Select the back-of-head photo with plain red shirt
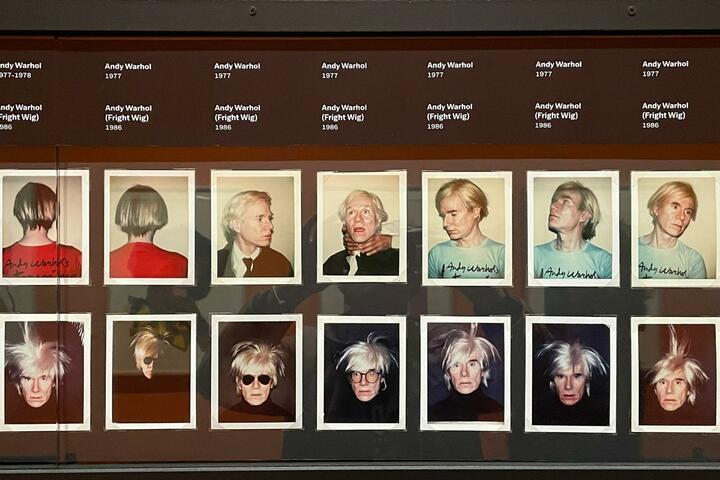The width and height of the screenshot is (720, 480). point(150,227)
